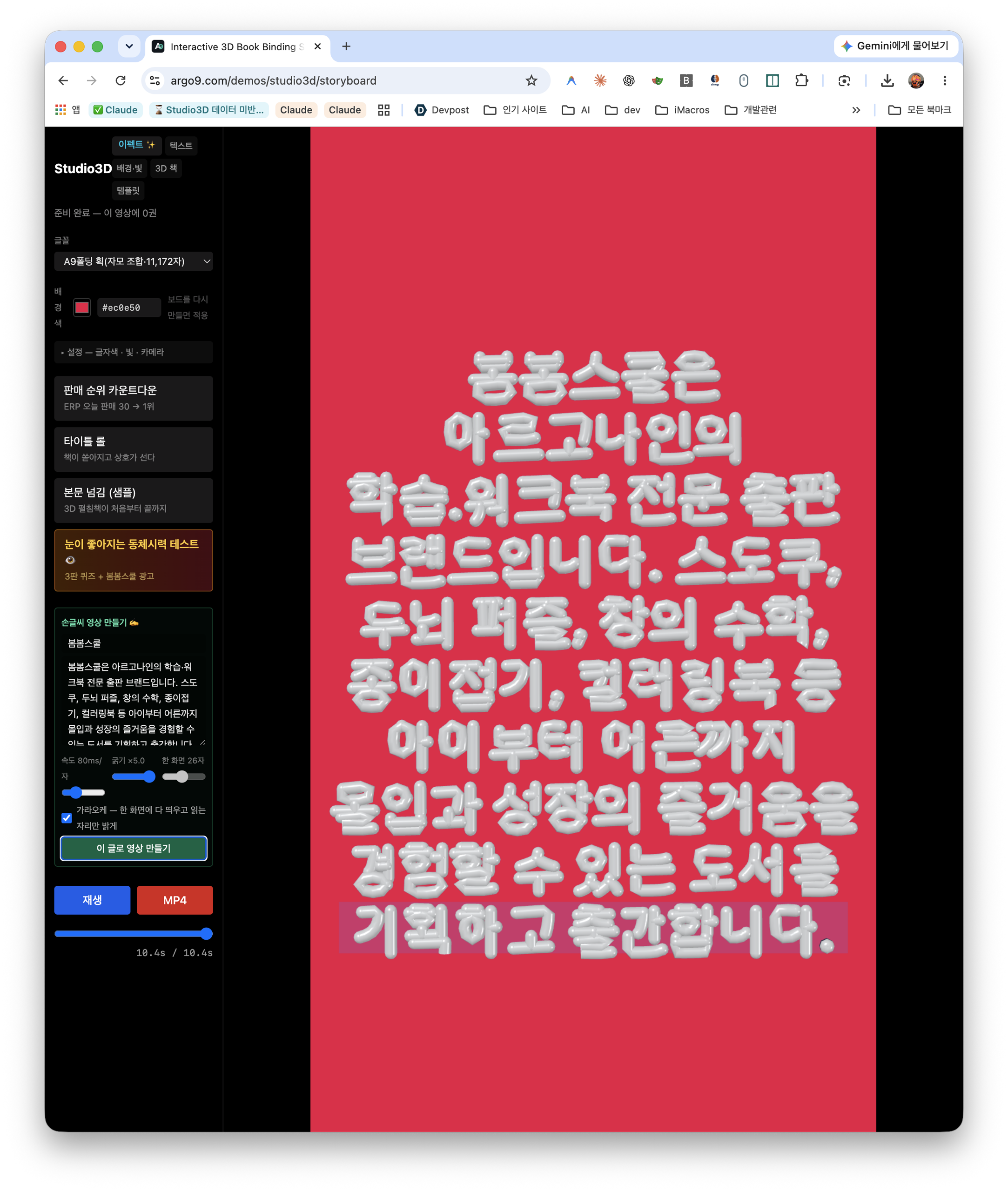This screenshot has height=1191, width=1008.
Task: Open the rhwp extension icon
Action: (x=715, y=80)
